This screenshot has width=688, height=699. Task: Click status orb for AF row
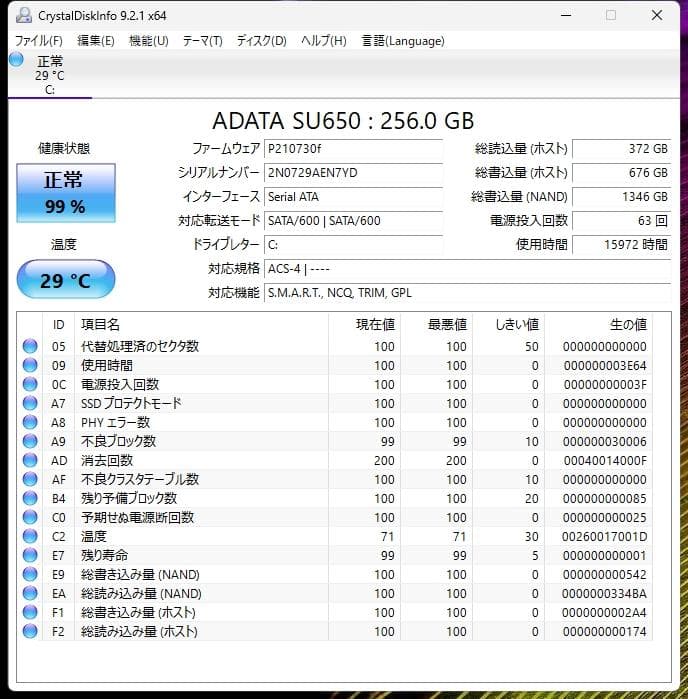[x=30, y=479]
